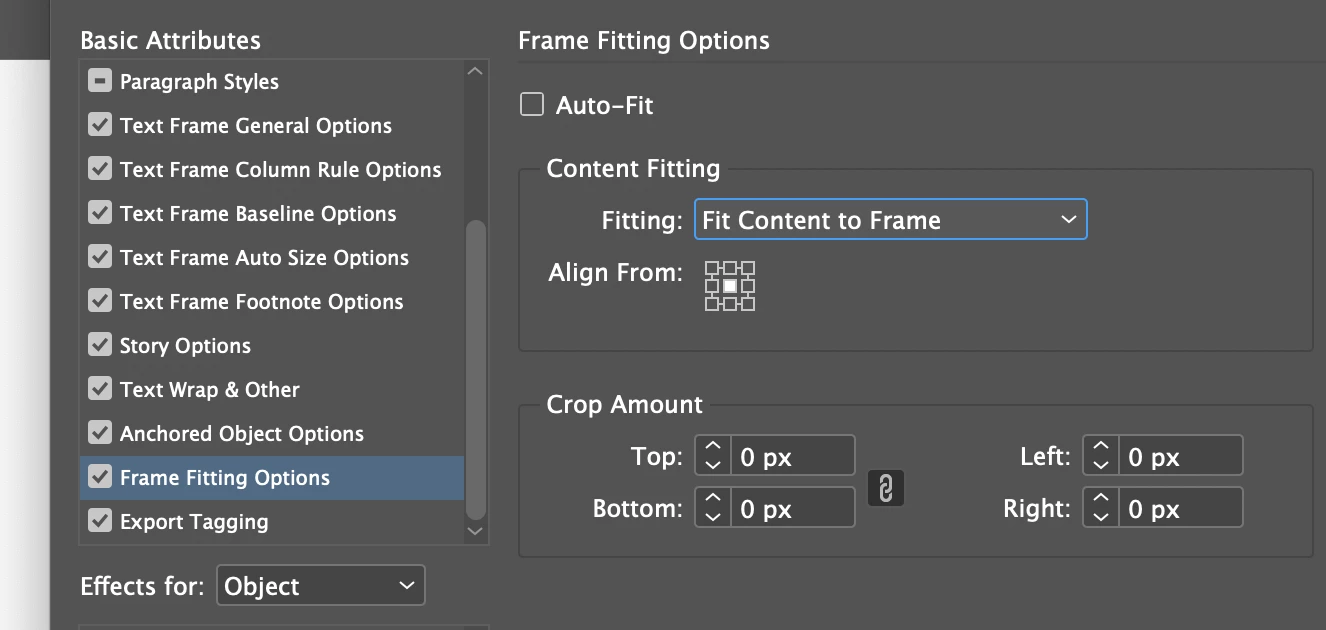The width and height of the screenshot is (1326, 630).
Task: Select Anchored Object Options category
Action: [x=241, y=434]
